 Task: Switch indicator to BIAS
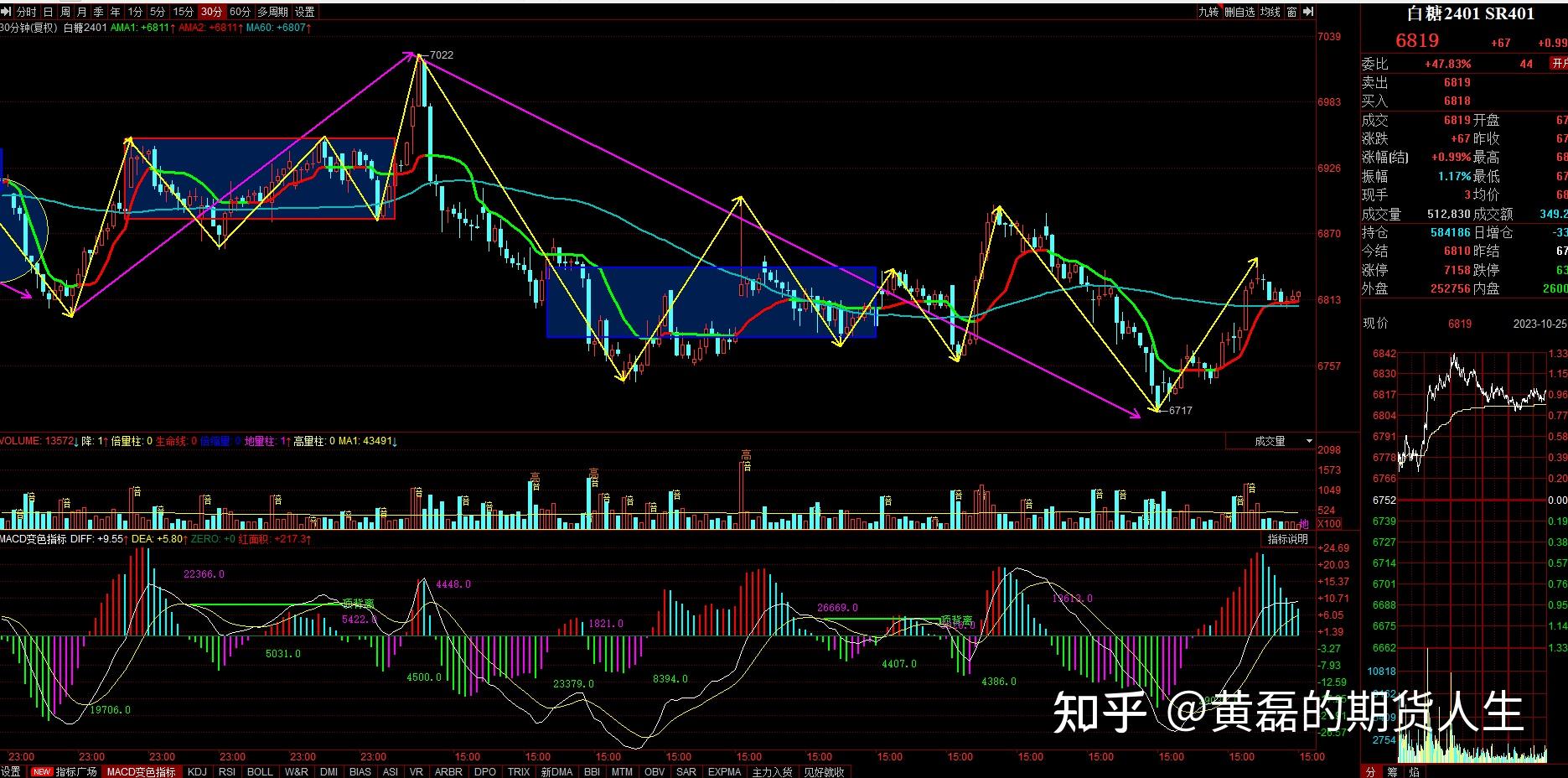[x=360, y=771]
